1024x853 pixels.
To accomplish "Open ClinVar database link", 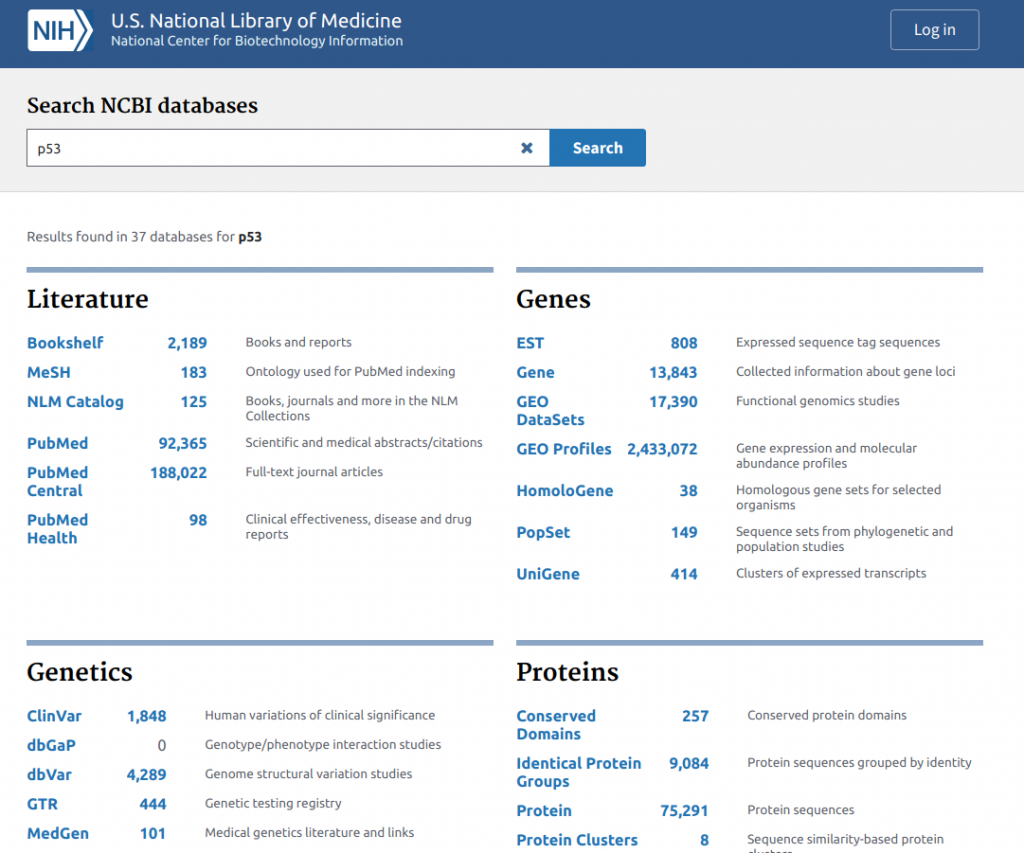I will (54, 716).
